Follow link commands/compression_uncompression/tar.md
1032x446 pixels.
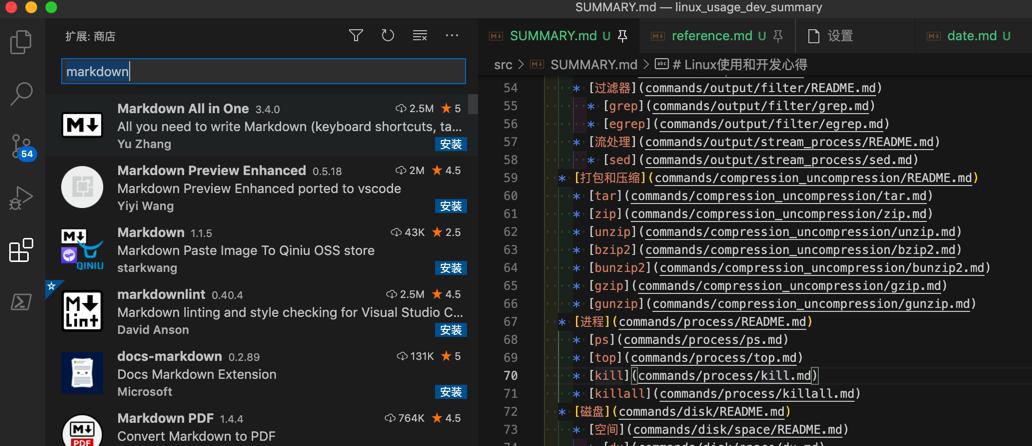778,195
